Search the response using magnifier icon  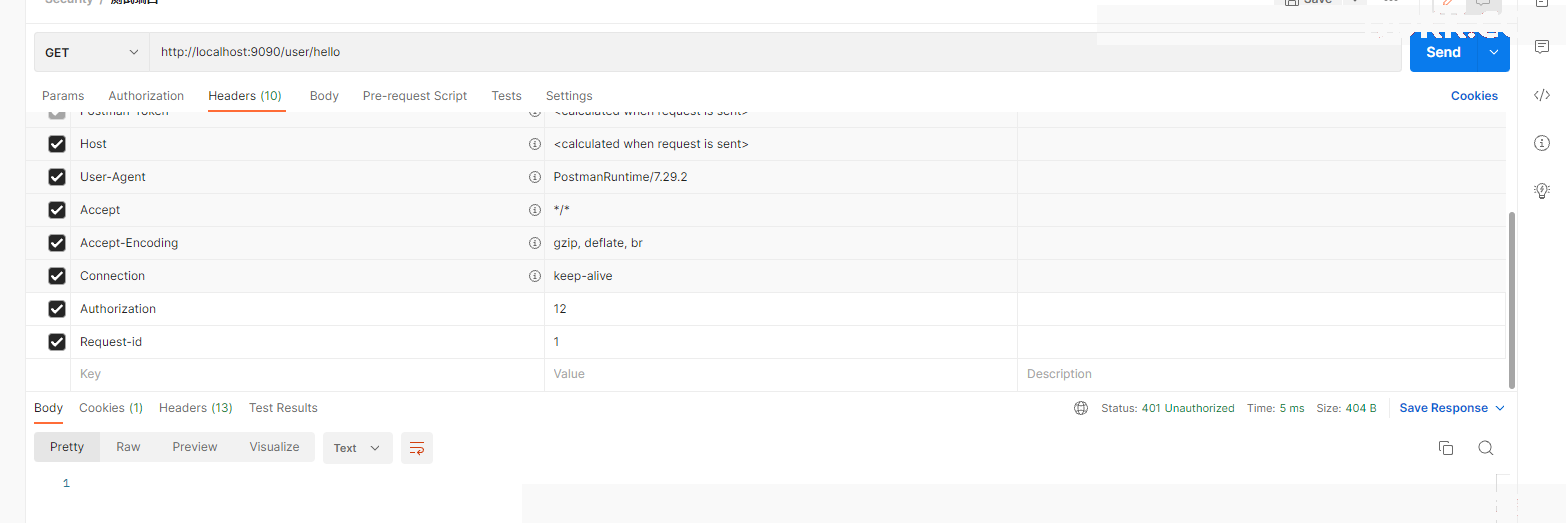pyautogui.click(x=1485, y=448)
